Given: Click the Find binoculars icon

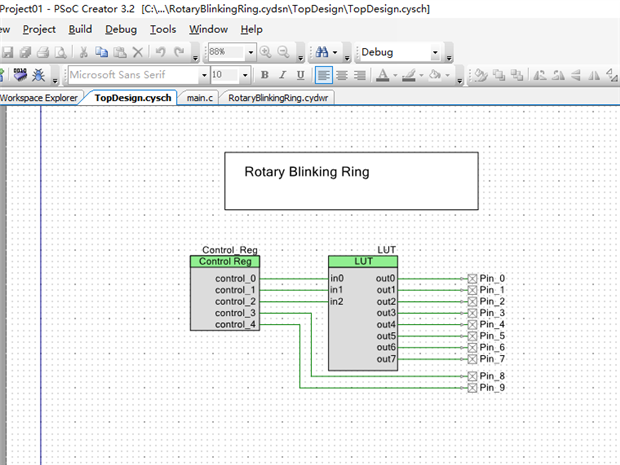Looking at the screenshot, I should click(322, 52).
